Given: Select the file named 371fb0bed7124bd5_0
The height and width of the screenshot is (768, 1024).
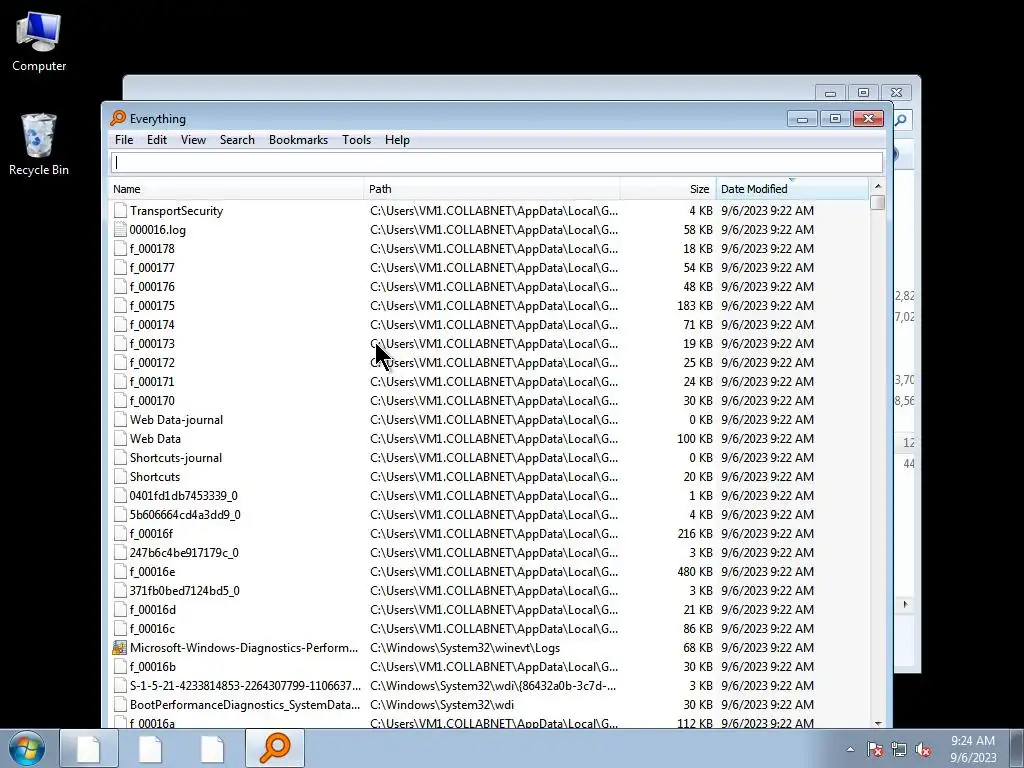Looking at the screenshot, I should 184,590.
